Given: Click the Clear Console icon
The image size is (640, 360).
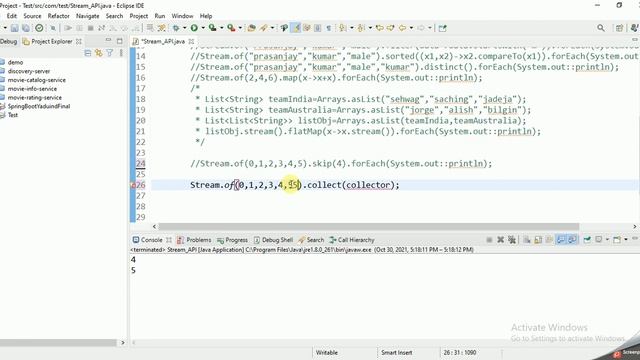Looking at the screenshot, I should 527,240.
